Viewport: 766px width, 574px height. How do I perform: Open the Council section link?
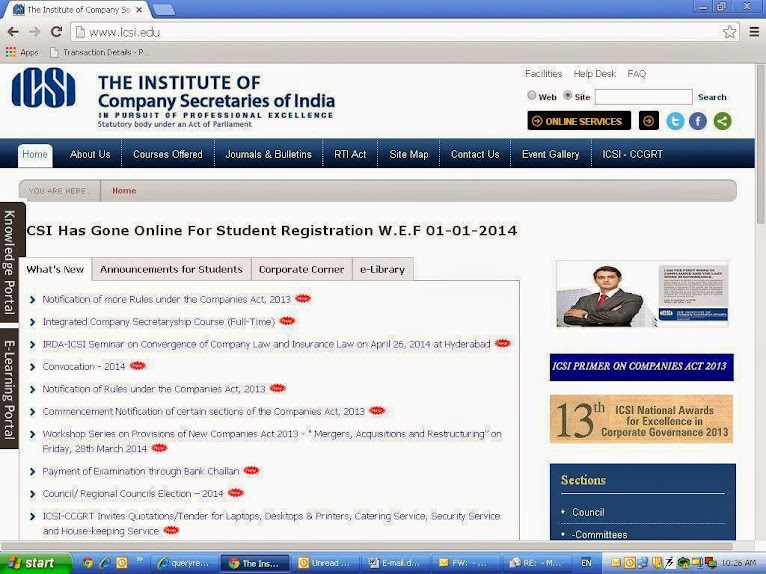coord(588,512)
